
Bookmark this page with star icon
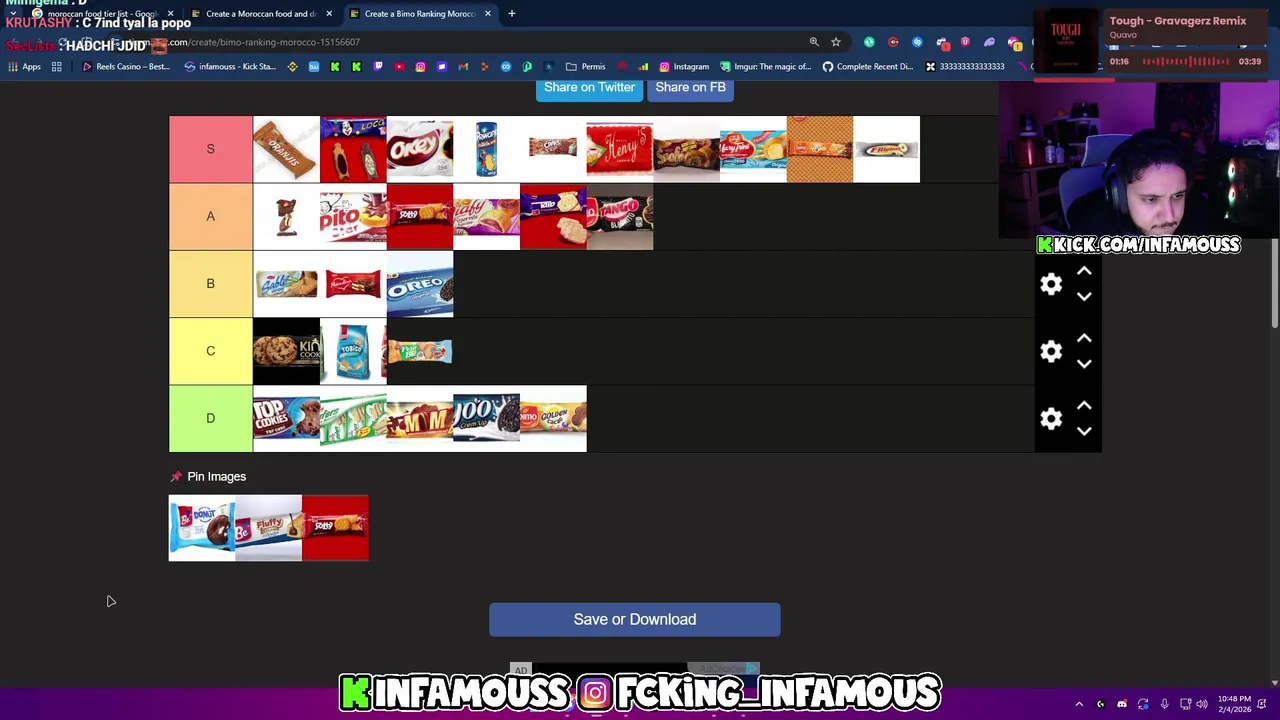coord(836,42)
